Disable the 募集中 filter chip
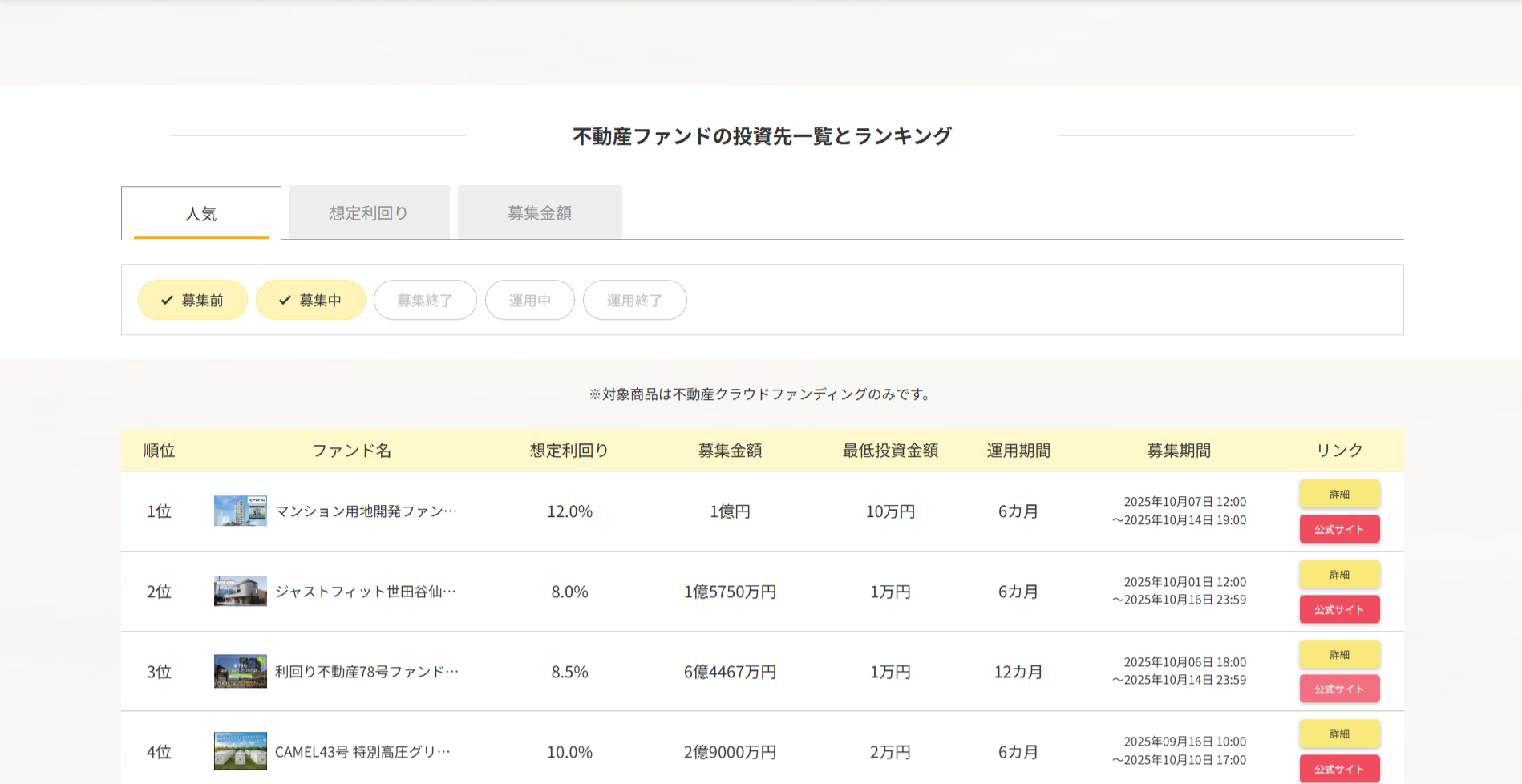This screenshot has width=1522, height=784. [310, 301]
